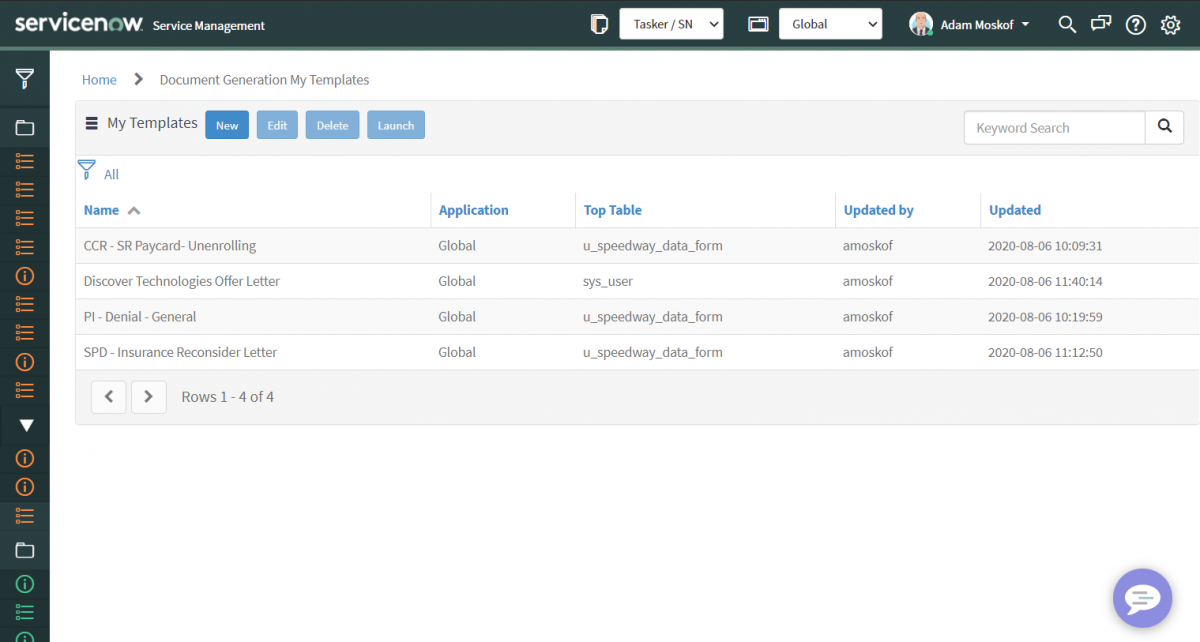The image size is (1200, 642).
Task: Click the All filter breadcrumb
Action: pos(111,174)
